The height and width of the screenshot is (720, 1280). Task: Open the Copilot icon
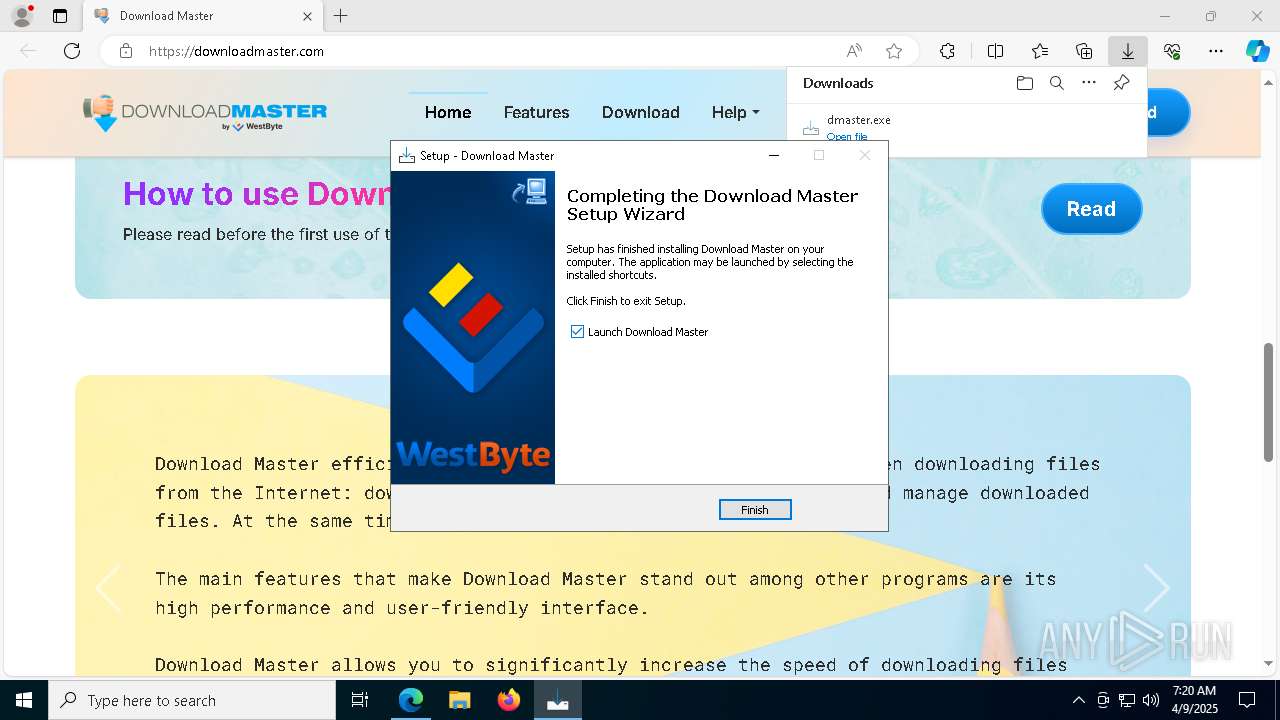click(x=1257, y=51)
